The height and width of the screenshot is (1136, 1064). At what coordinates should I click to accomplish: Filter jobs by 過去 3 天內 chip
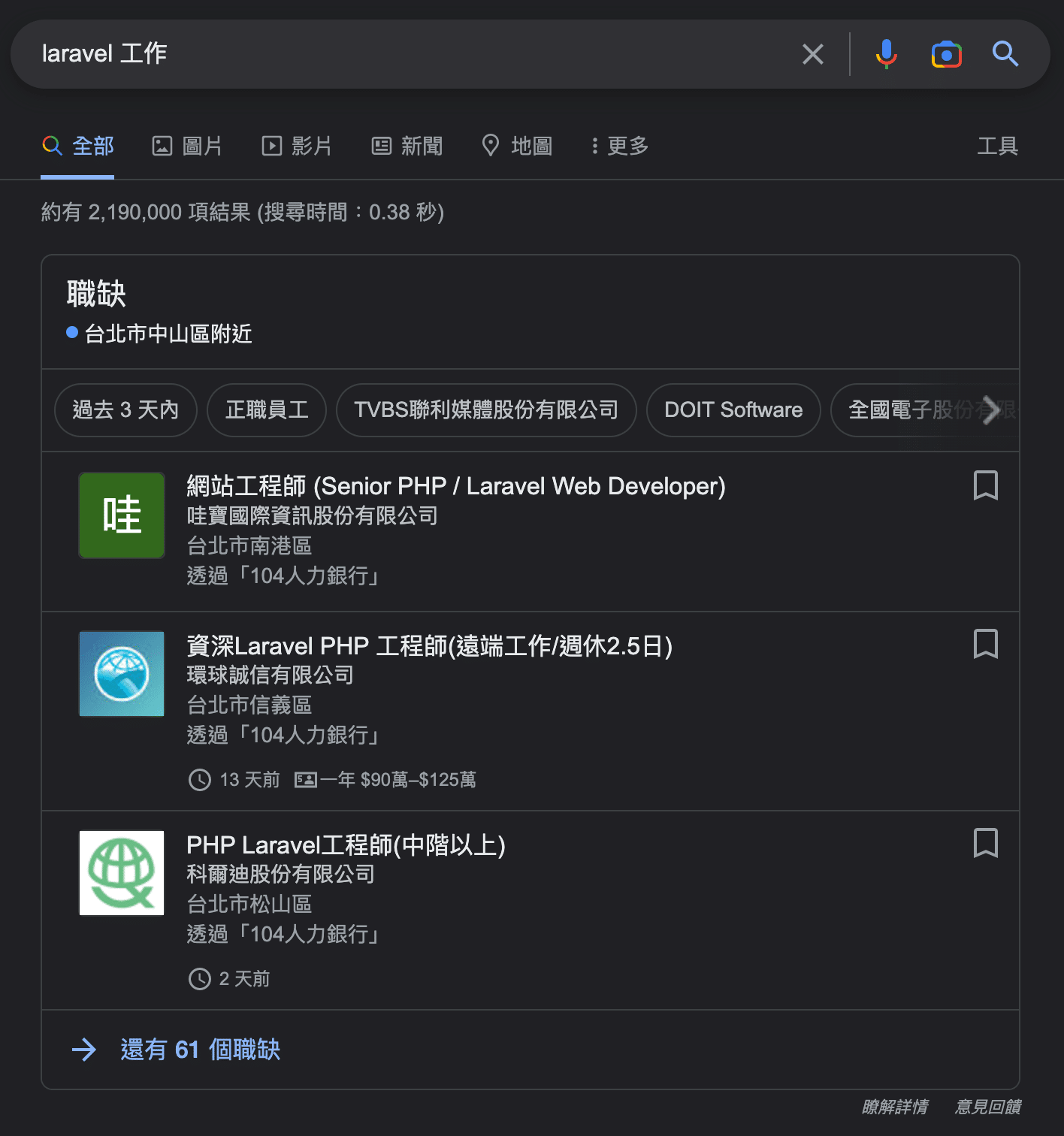pos(125,409)
